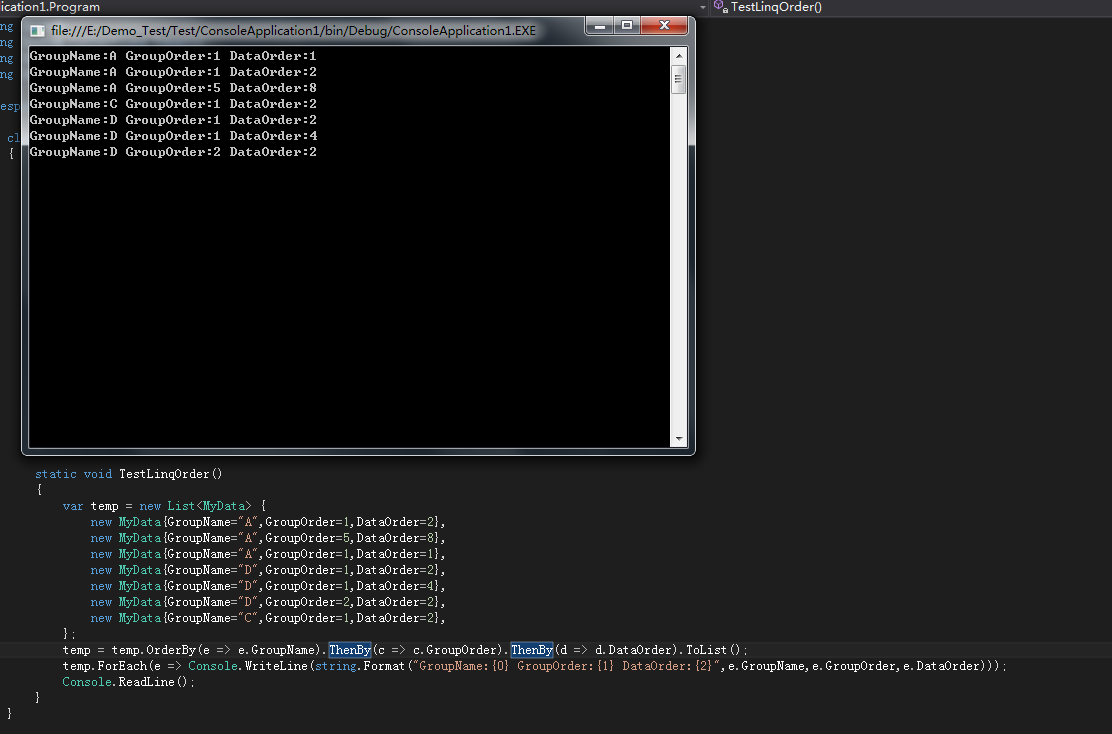Screen dimensions: 1112x734
Task: Click the console scrollbar up arrow
Action: 679,55
